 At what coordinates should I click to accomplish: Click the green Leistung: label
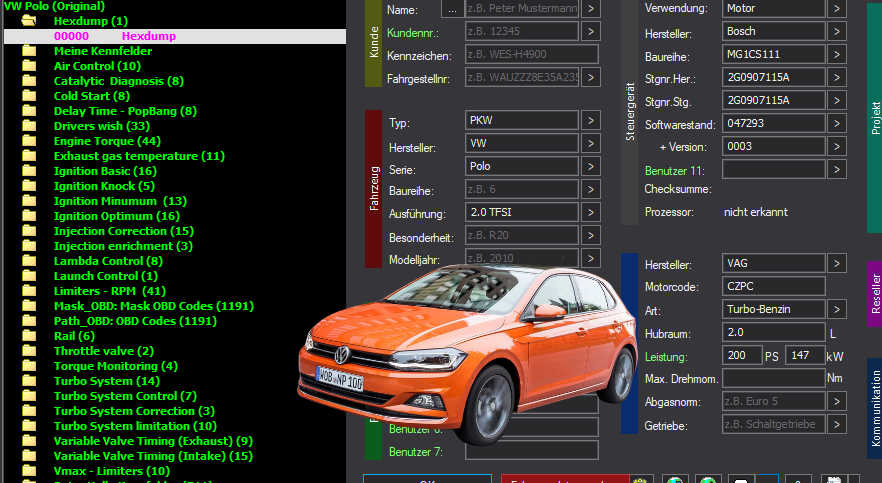coord(666,356)
